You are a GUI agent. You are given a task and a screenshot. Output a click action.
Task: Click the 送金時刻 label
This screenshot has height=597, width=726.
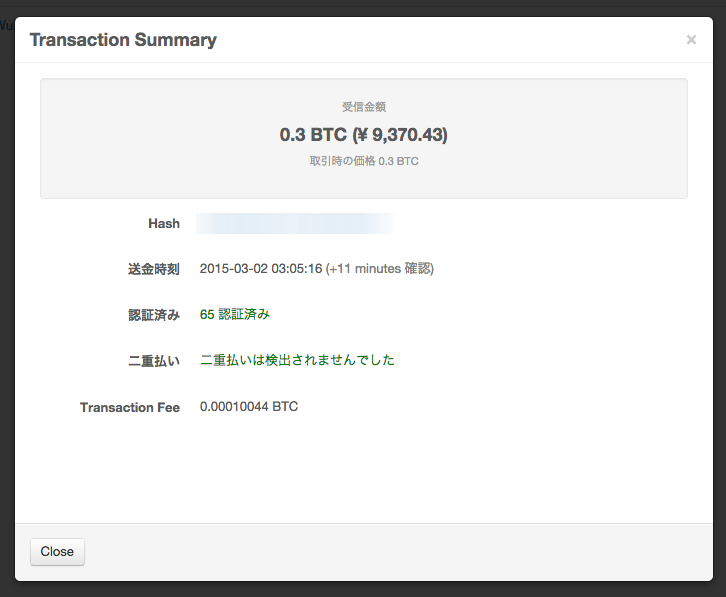coord(154,269)
